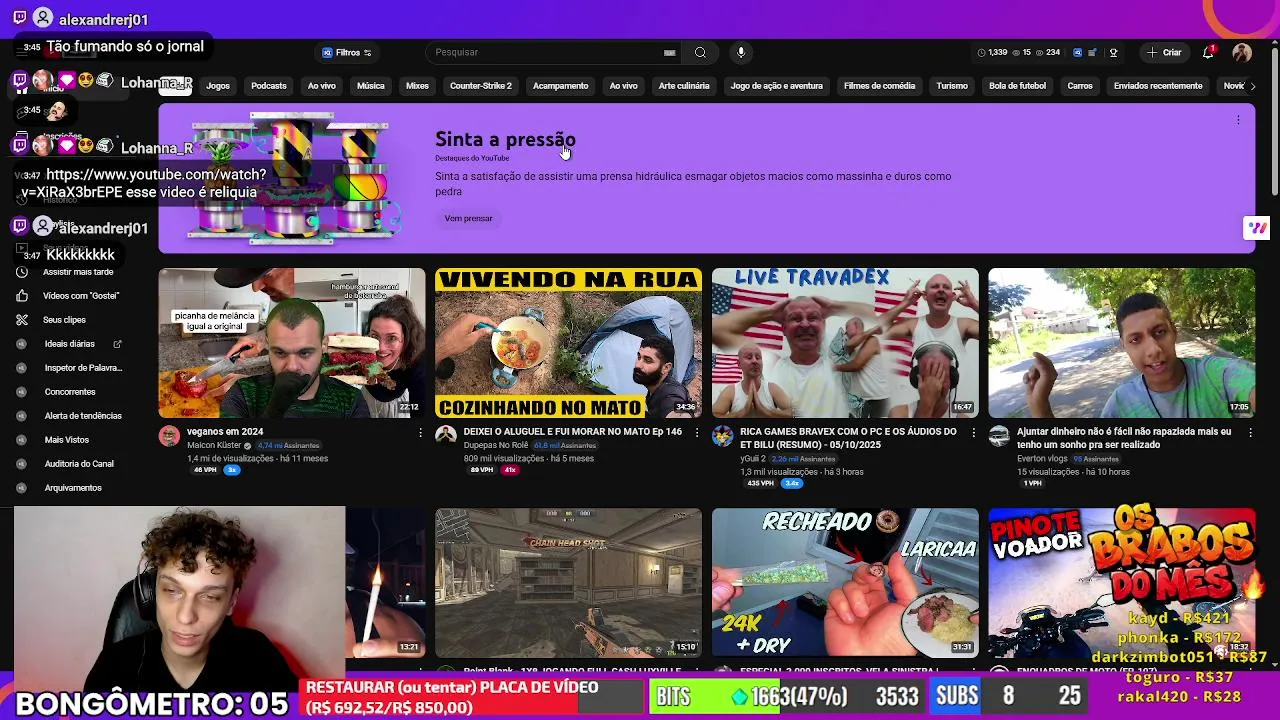Open the vidIQ Filtros button

(346, 53)
